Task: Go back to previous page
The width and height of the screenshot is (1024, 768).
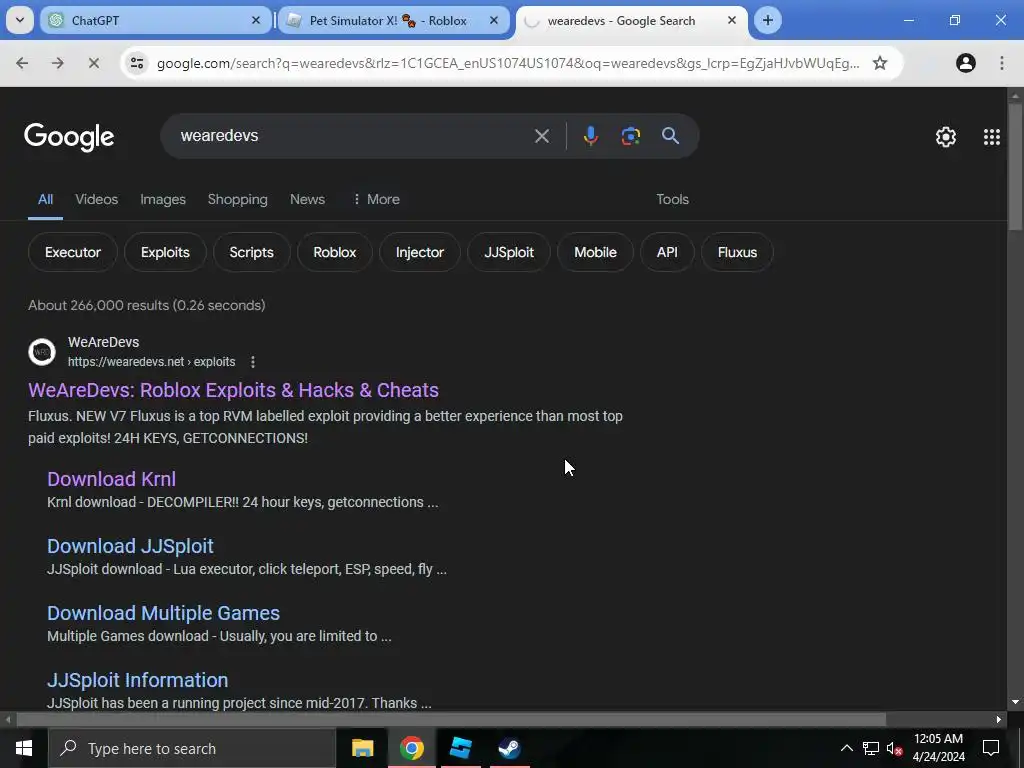Action: click(x=22, y=63)
